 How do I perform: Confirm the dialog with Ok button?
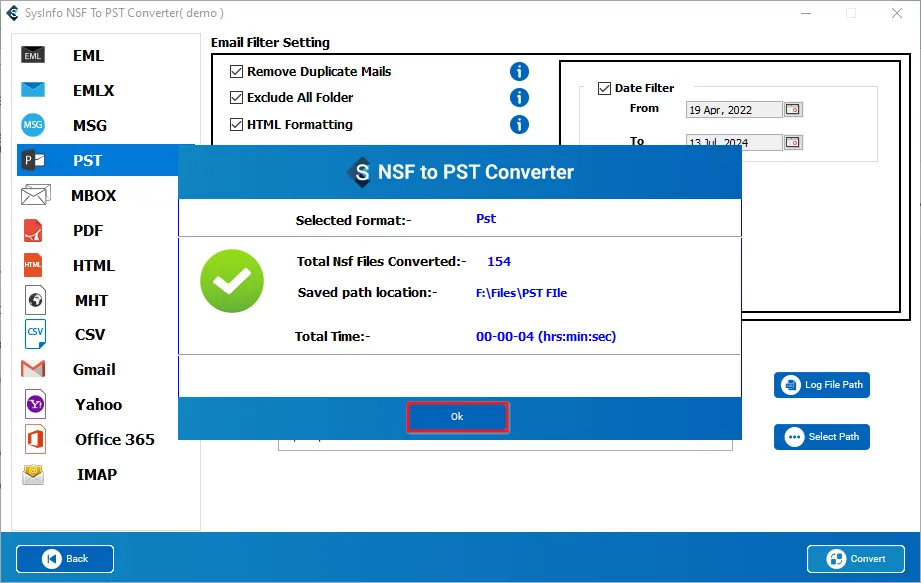[x=457, y=416]
